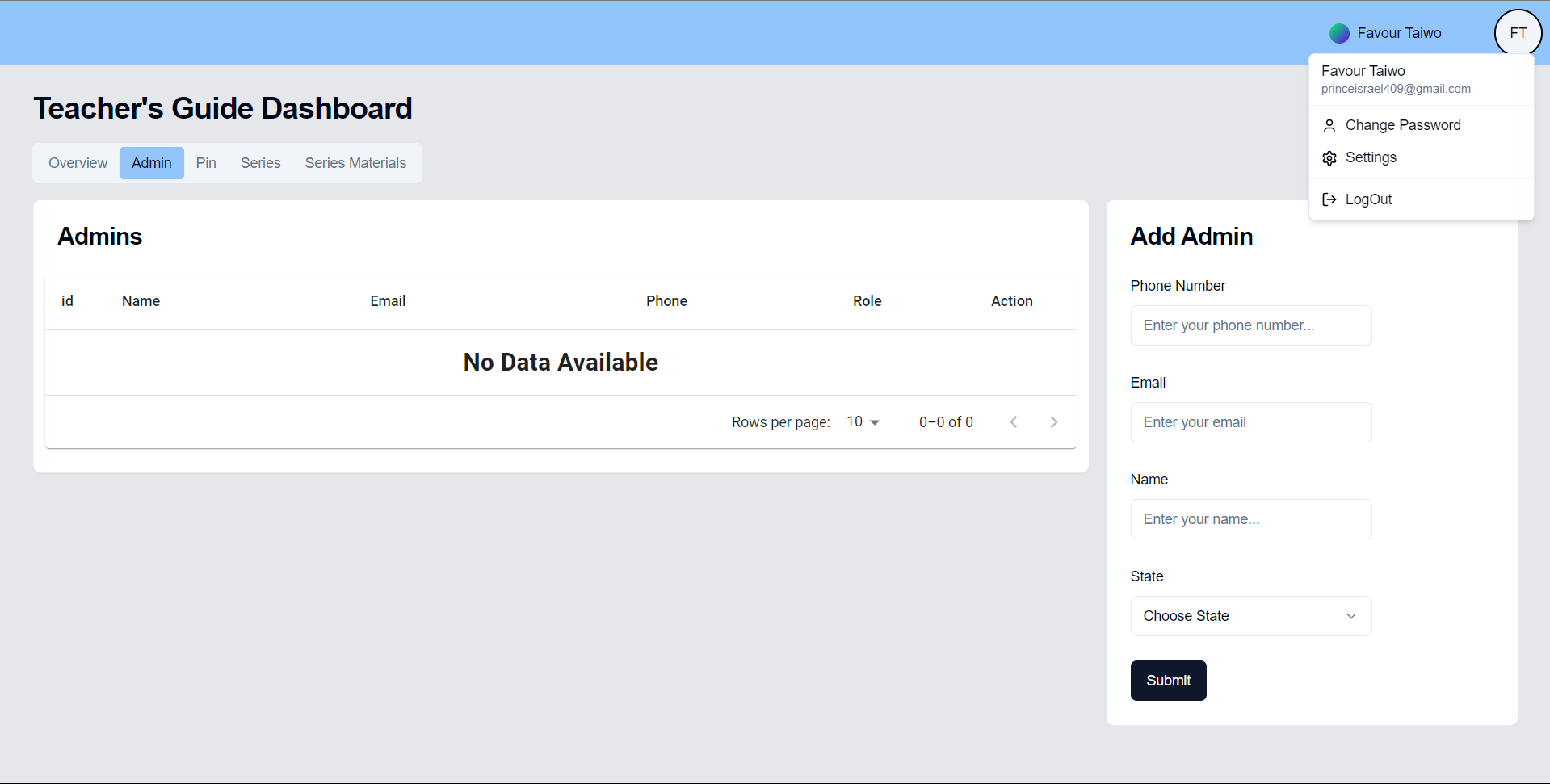Image resolution: width=1550 pixels, height=784 pixels.
Task: Open the Pin tab
Action: pyautogui.click(x=206, y=163)
